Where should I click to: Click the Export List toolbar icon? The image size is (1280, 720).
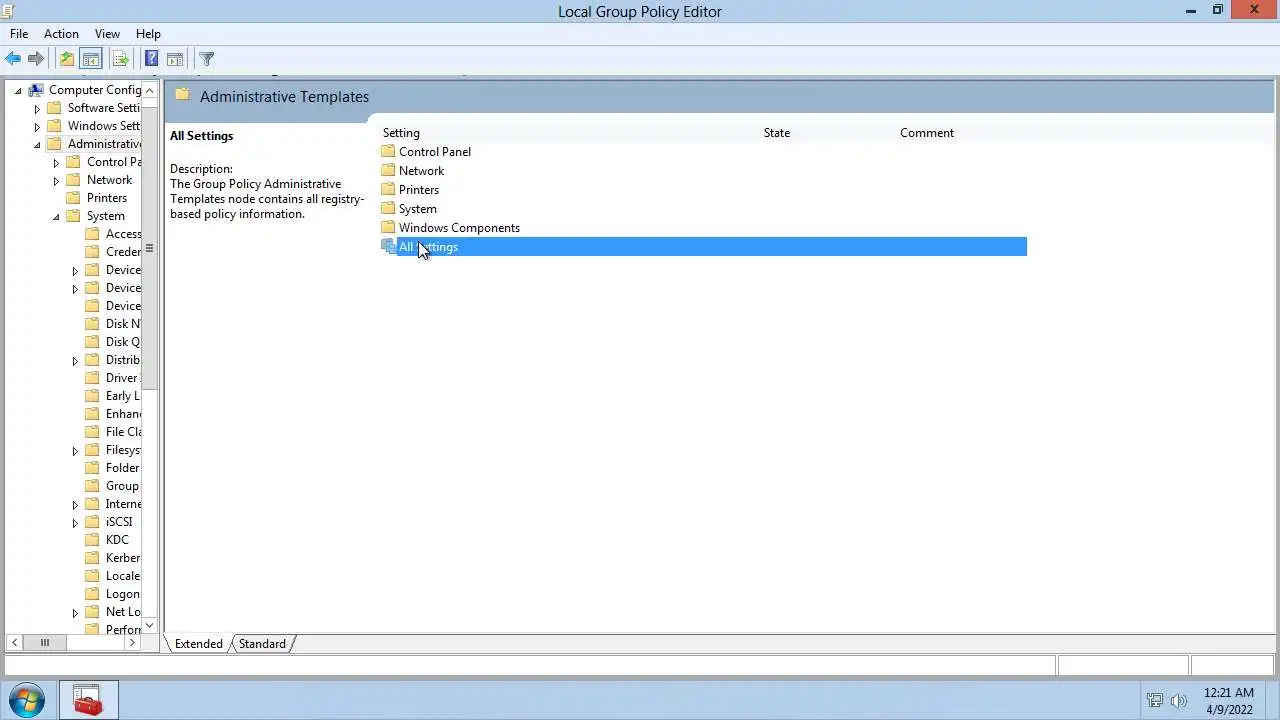pyautogui.click(x=121, y=59)
